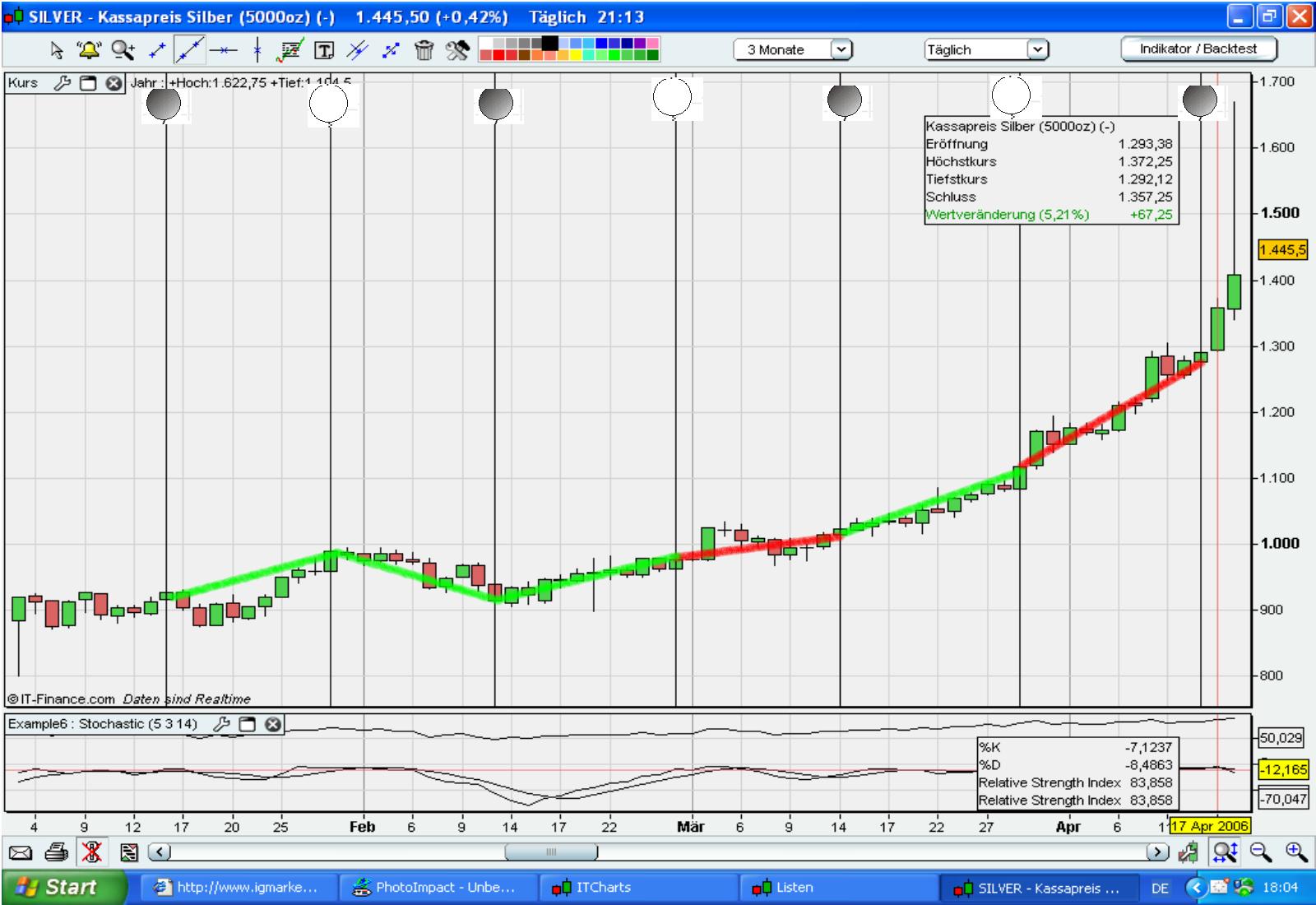
Task: Close the Kurs chart panel
Action: click(114, 83)
